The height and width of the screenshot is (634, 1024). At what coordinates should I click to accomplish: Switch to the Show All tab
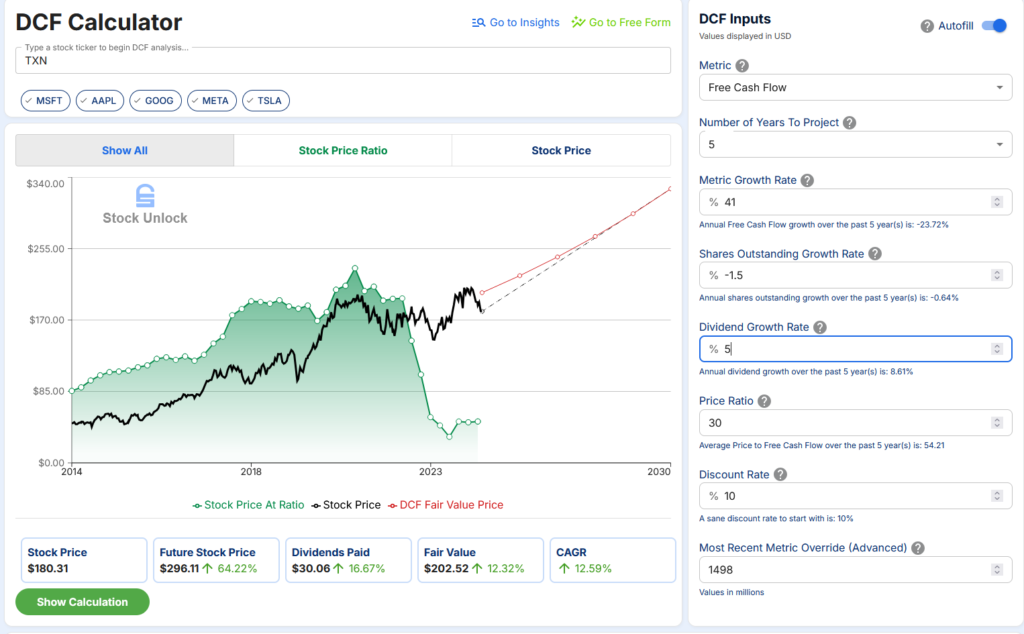click(x=125, y=150)
